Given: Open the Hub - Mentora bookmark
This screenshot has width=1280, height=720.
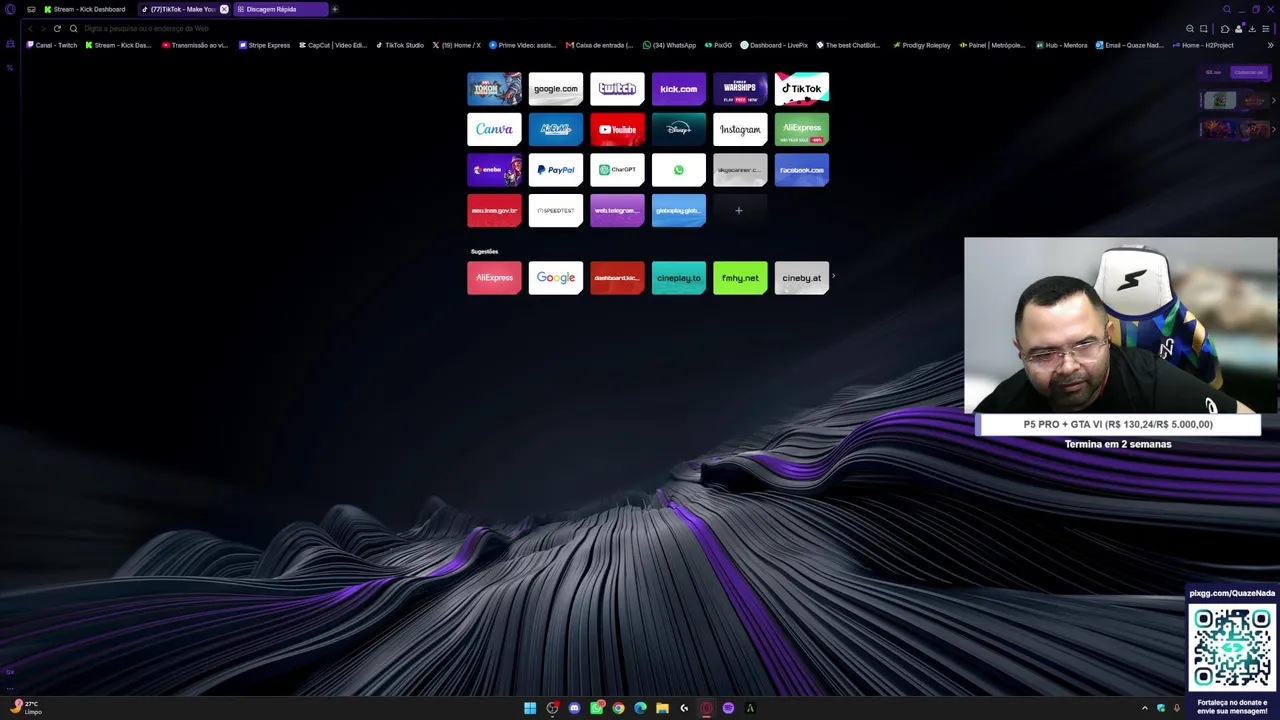Looking at the screenshot, I should [1062, 45].
